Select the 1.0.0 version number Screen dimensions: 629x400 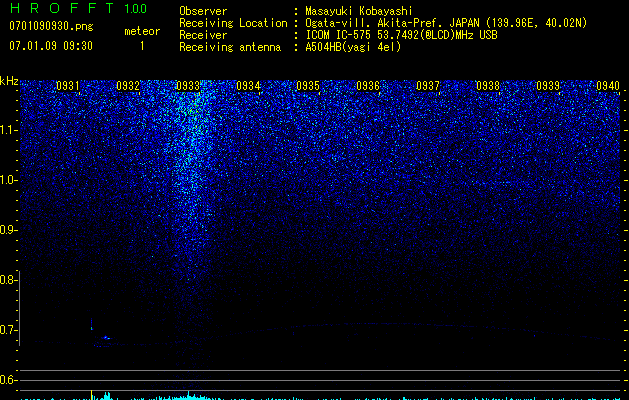136,9
